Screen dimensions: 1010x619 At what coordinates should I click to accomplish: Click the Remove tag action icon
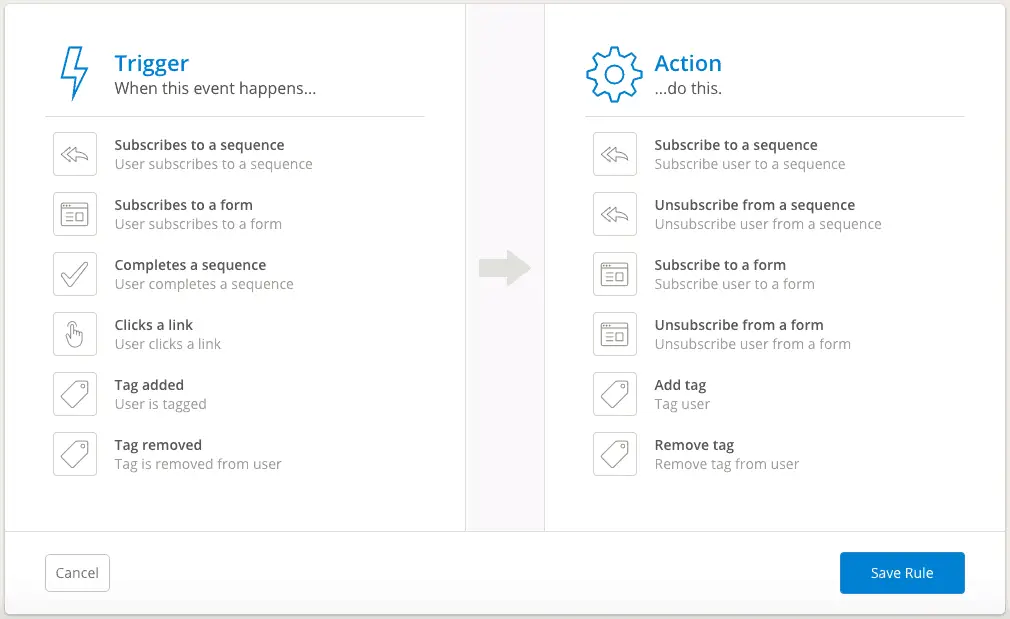point(615,453)
